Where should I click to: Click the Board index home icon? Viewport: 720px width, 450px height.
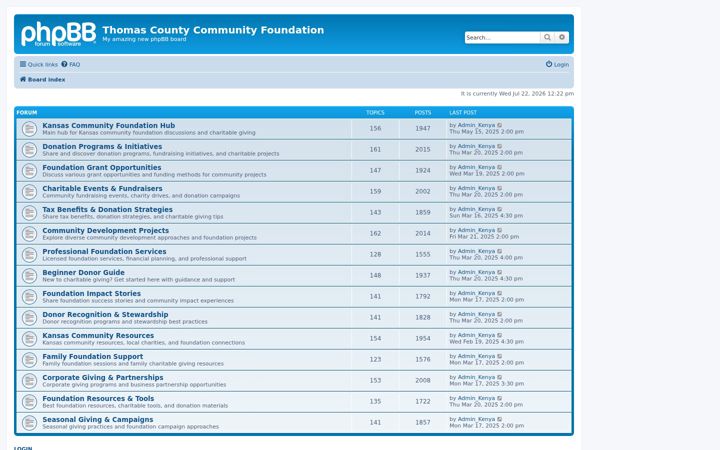[22, 79]
